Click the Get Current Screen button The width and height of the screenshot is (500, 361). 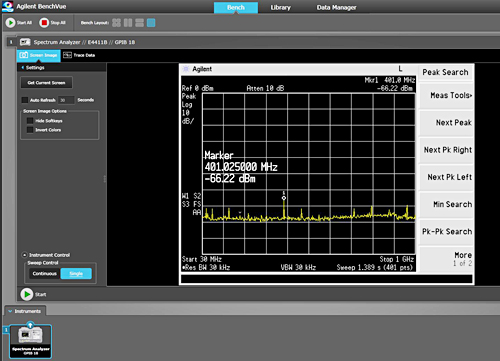tap(46, 83)
